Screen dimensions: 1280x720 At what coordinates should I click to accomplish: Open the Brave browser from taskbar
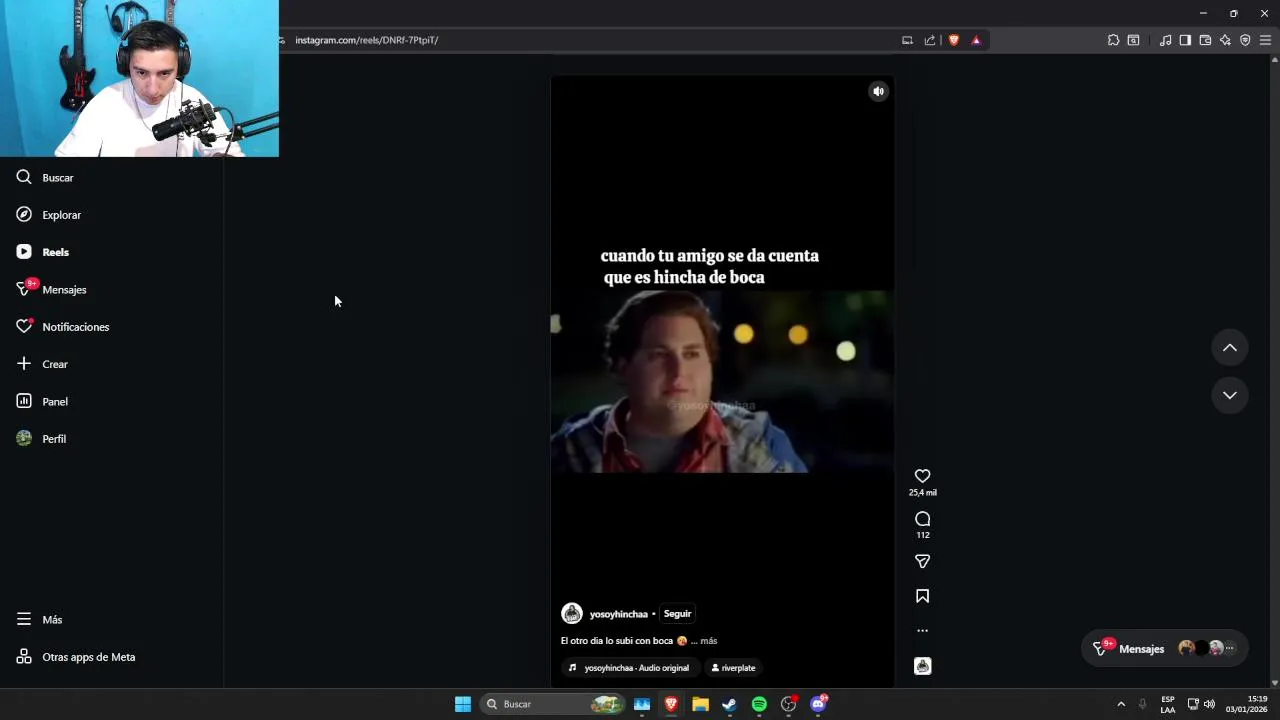671,704
